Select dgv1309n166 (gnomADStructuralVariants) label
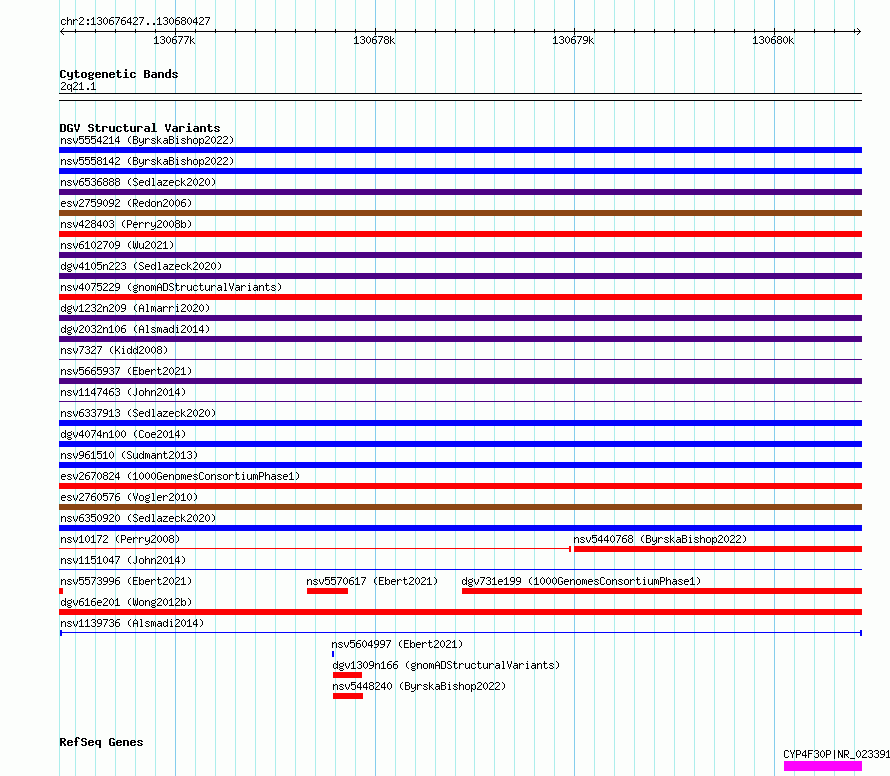The height and width of the screenshot is (776, 890). coord(446,665)
